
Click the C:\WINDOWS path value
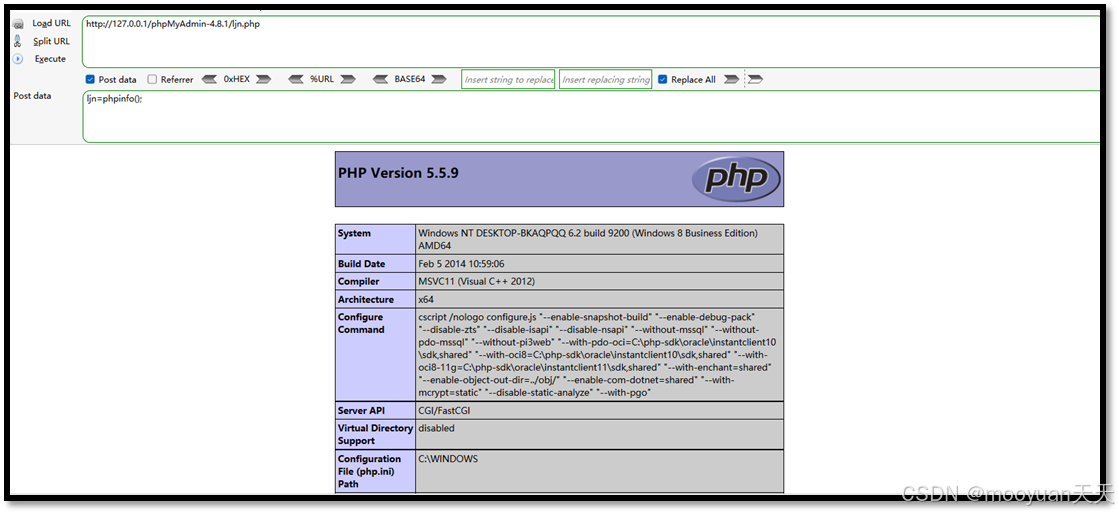click(448, 459)
